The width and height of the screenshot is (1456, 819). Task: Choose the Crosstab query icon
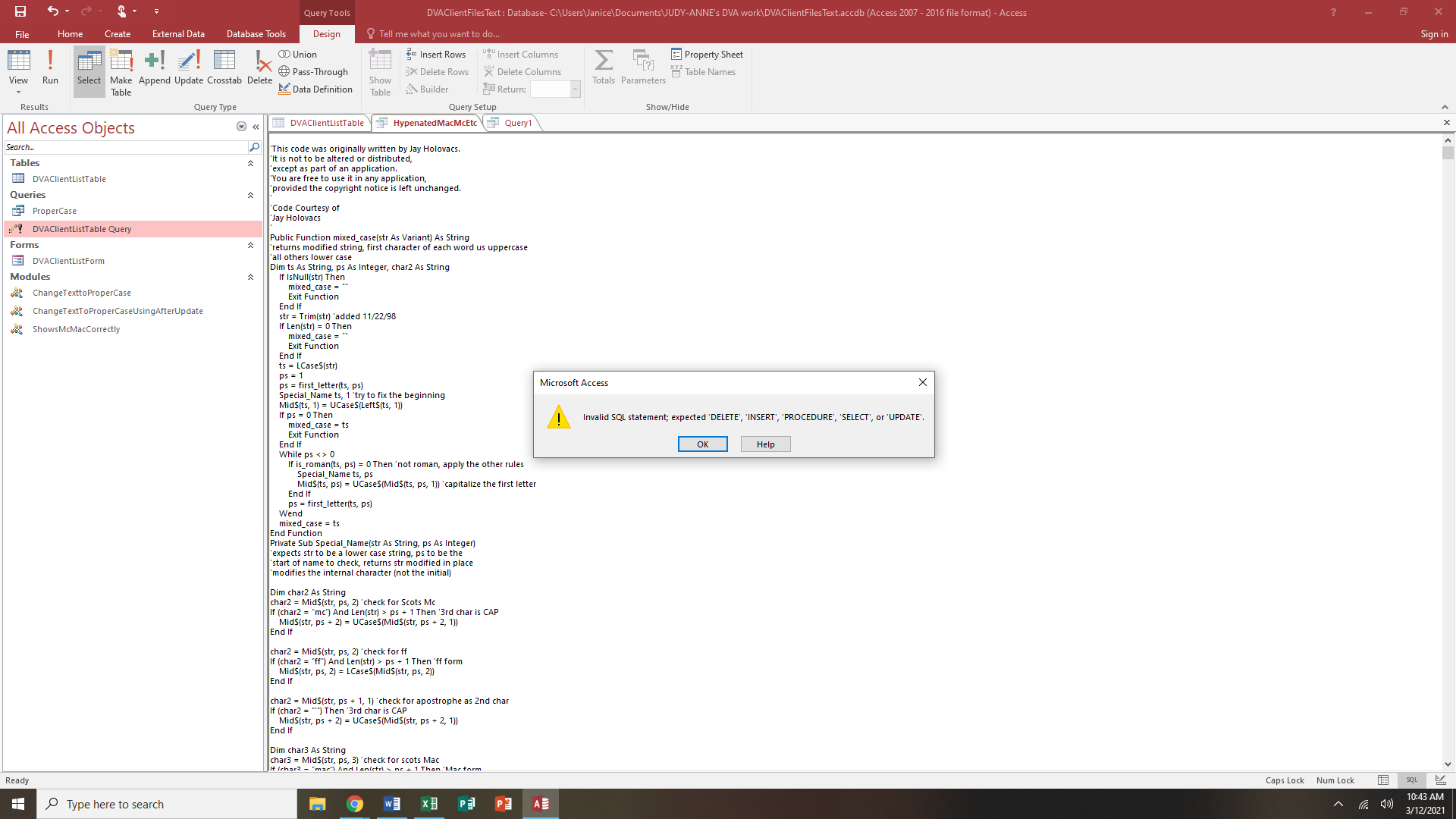[x=224, y=67]
